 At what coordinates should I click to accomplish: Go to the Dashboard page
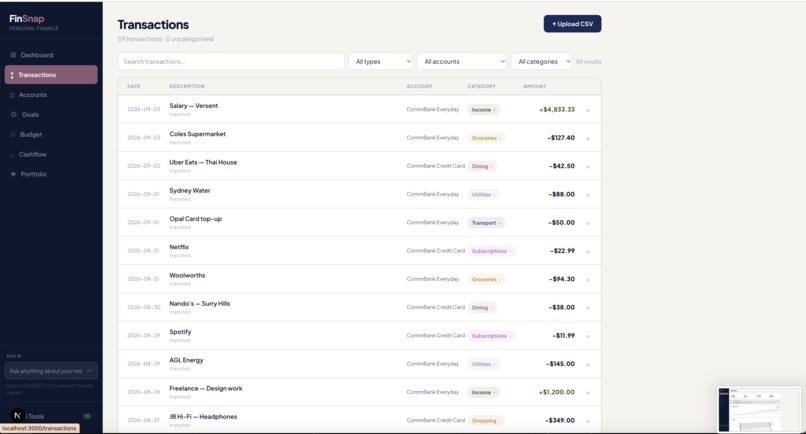coord(51,55)
